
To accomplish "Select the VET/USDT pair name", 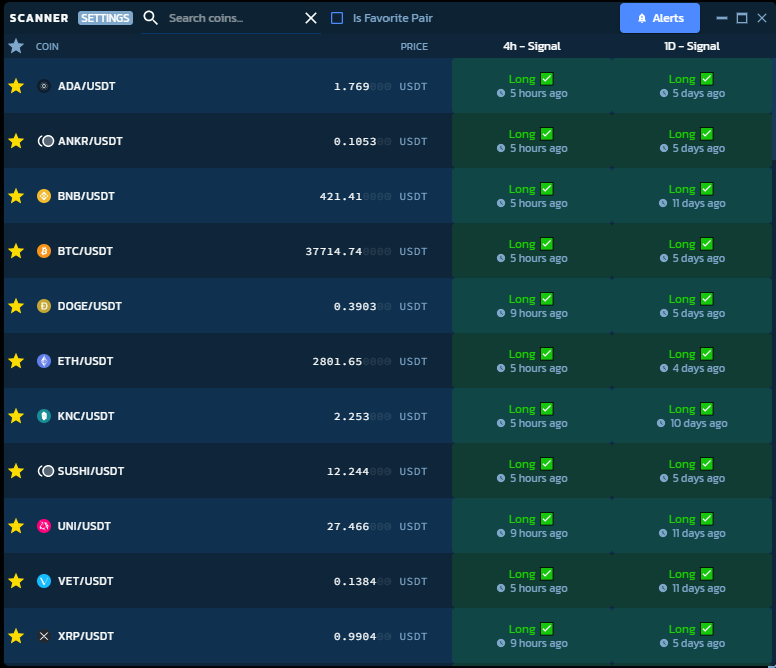I will point(86,580).
